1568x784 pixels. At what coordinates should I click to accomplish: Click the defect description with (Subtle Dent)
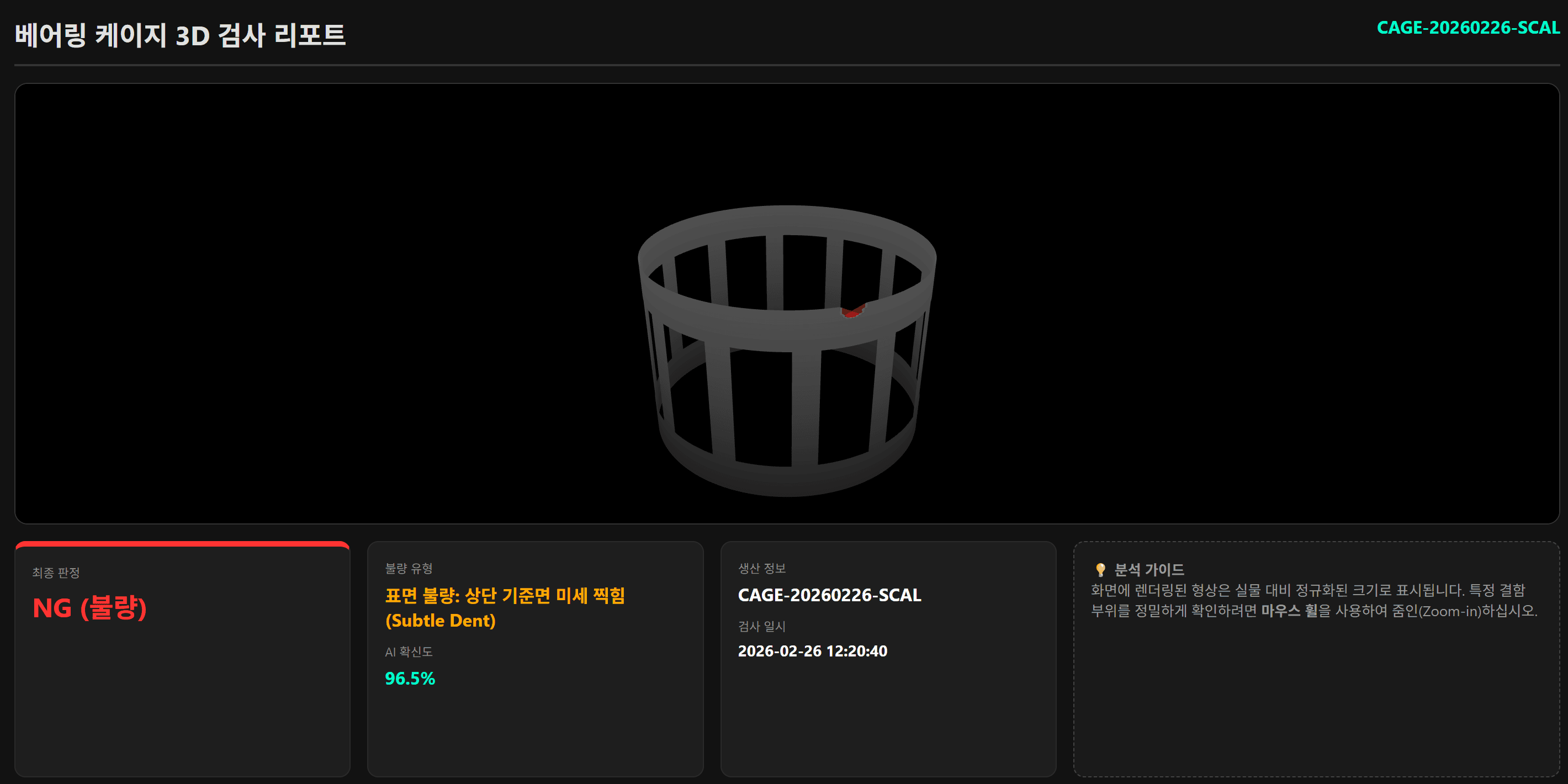tap(505, 607)
